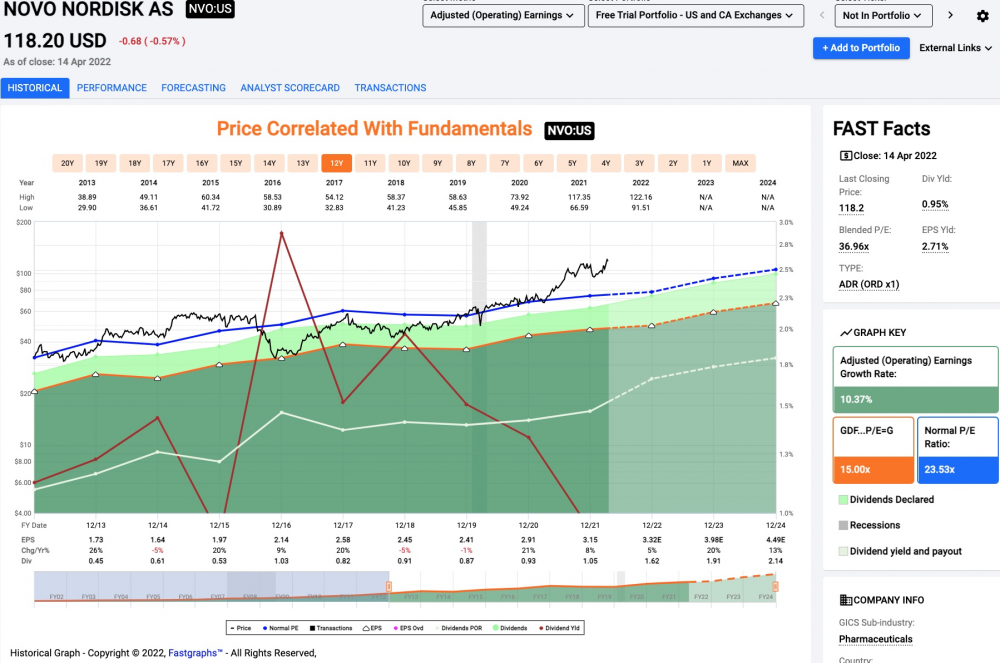Image resolution: width=1000 pixels, height=663 pixels.
Task: Click Blended P/E value 36.96x
Action: (x=854, y=247)
